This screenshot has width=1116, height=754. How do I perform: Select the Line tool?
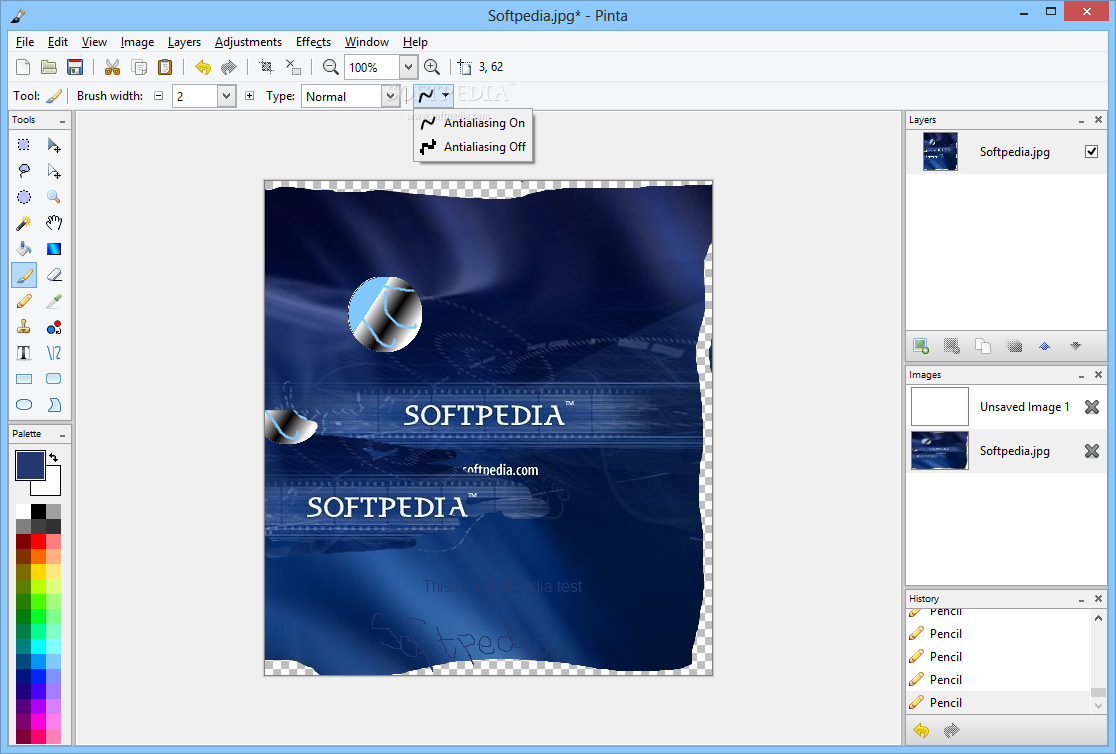(53, 353)
